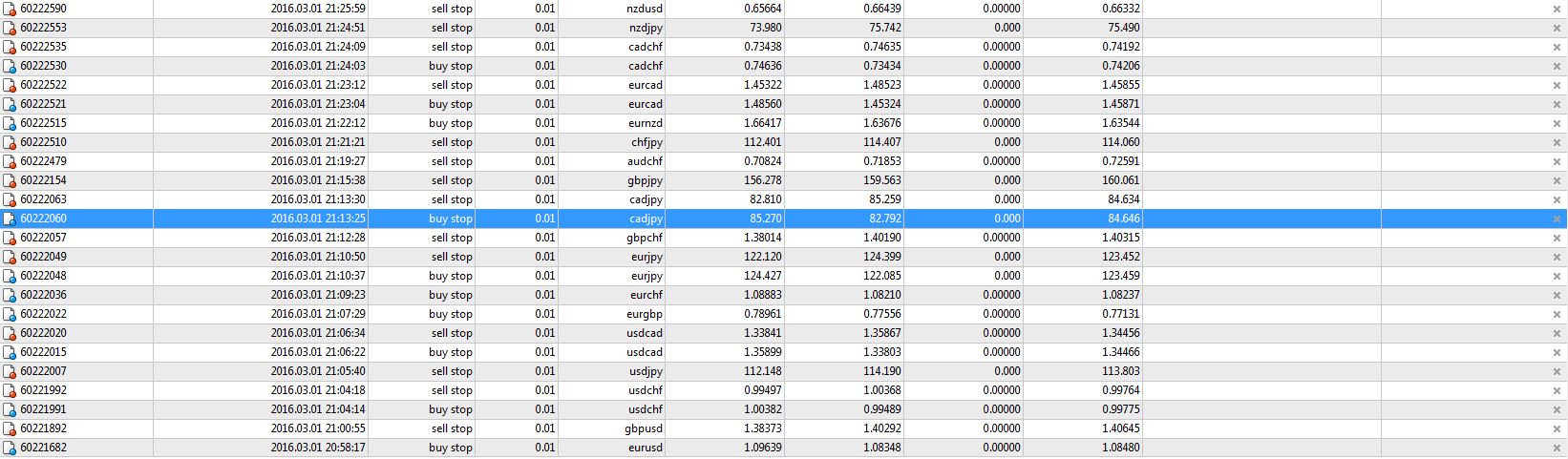Click the order icon for ticket 60222020
This screenshot has height=459, width=1568.
click(10, 333)
